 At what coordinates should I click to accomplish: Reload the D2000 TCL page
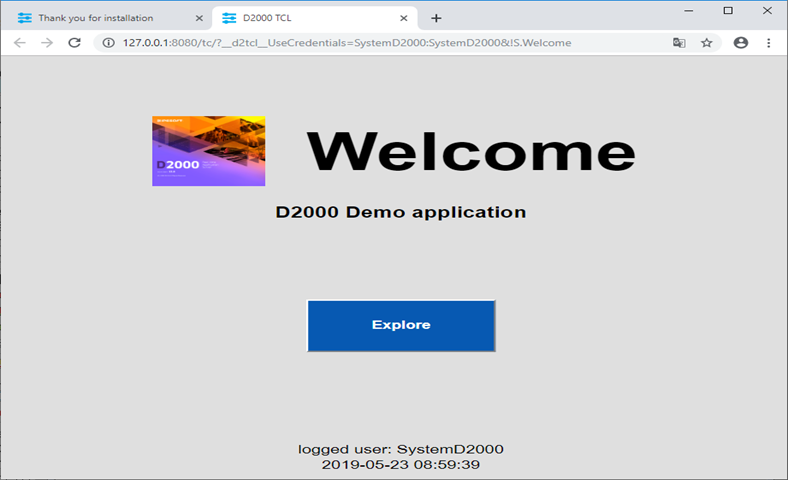(74, 43)
